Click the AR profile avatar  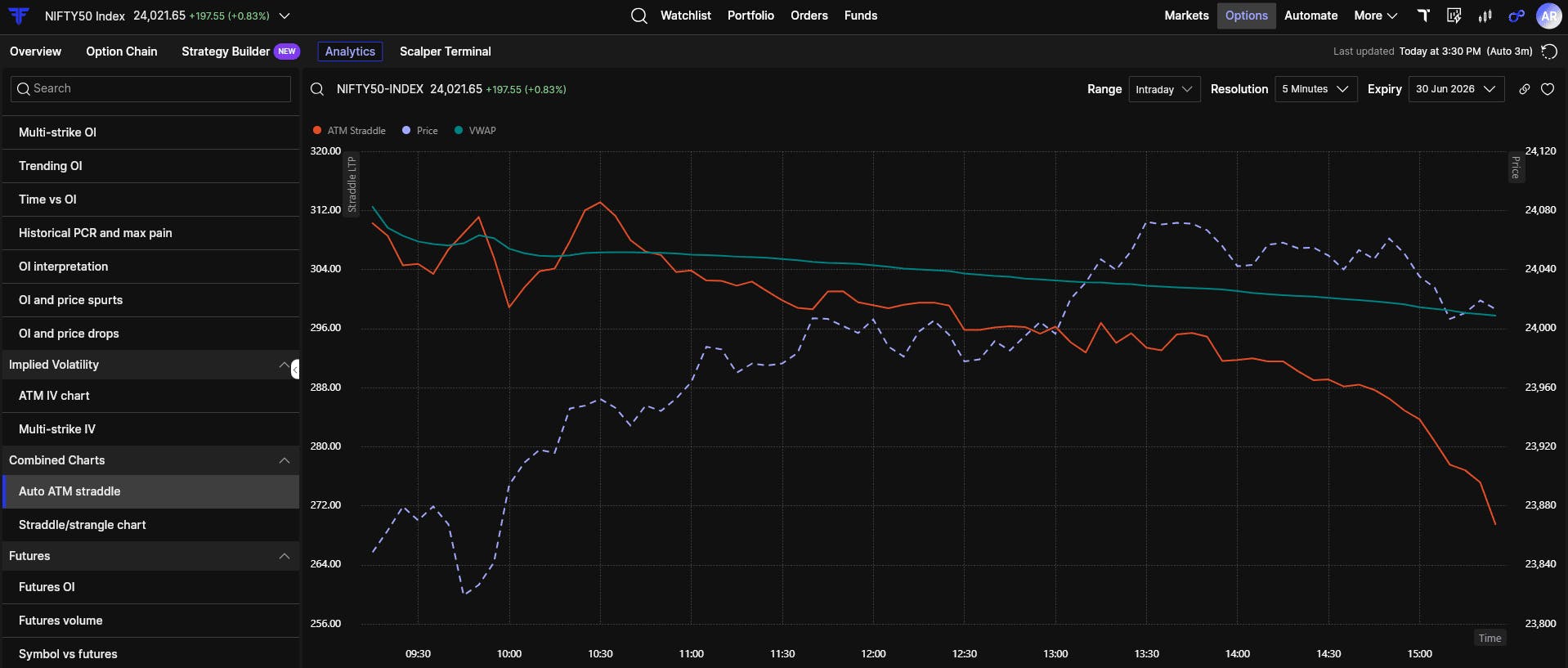point(1549,16)
